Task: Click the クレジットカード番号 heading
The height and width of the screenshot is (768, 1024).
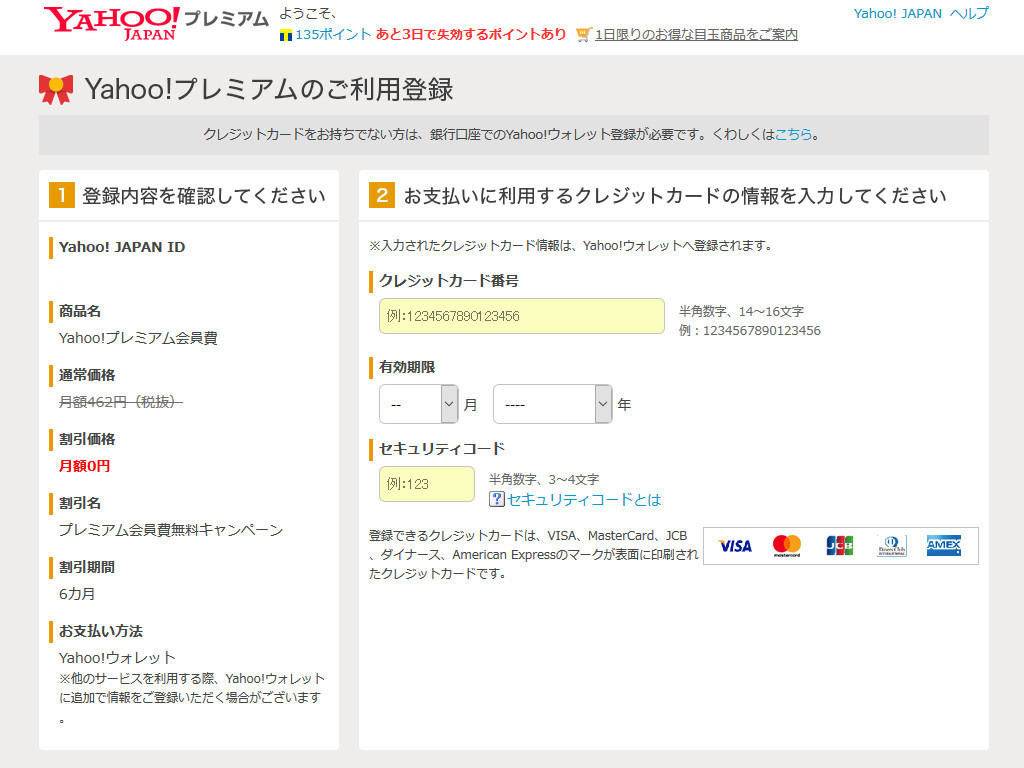Action: [x=449, y=281]
